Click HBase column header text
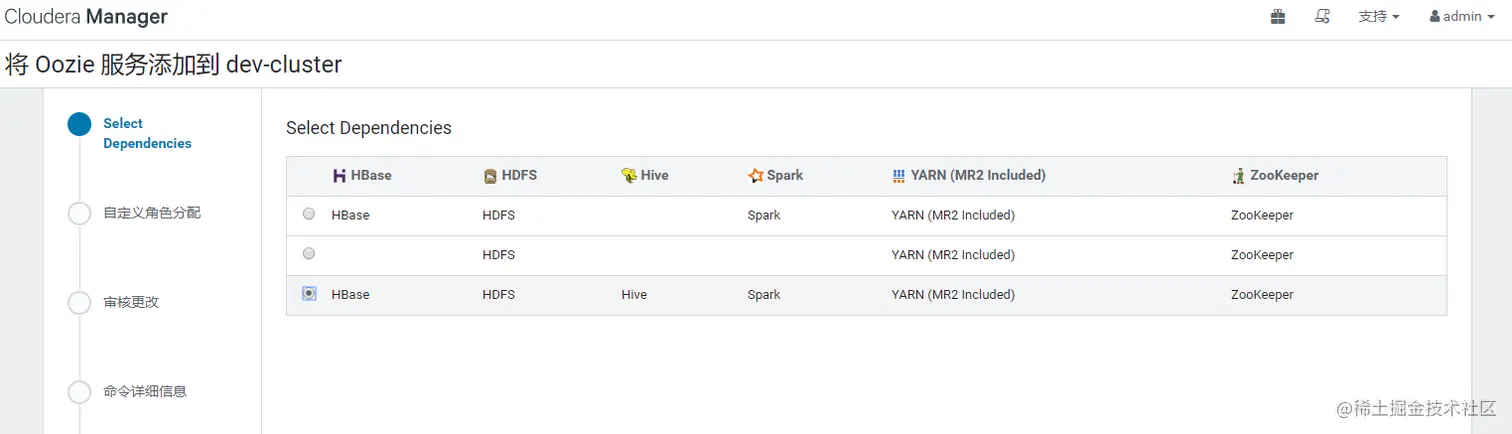This screenshot has width=1512, height=434. (371, 175)
